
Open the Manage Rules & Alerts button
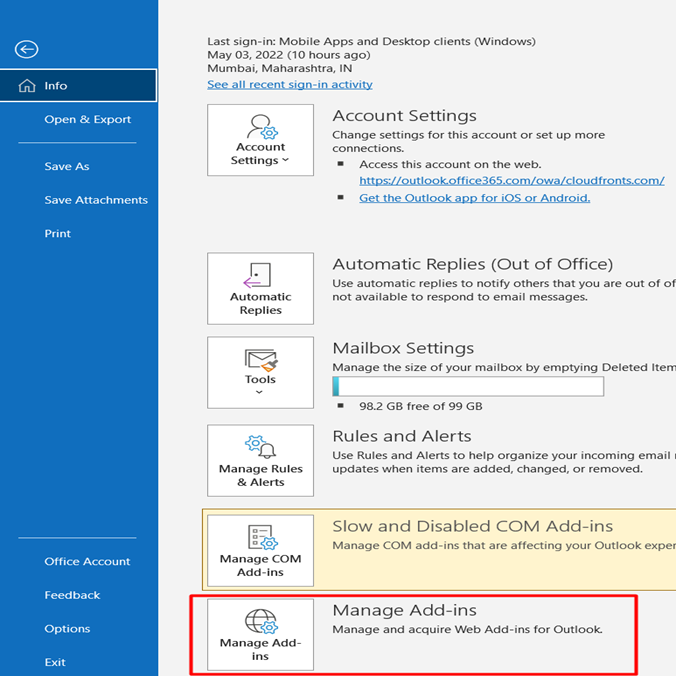[260, 460]
